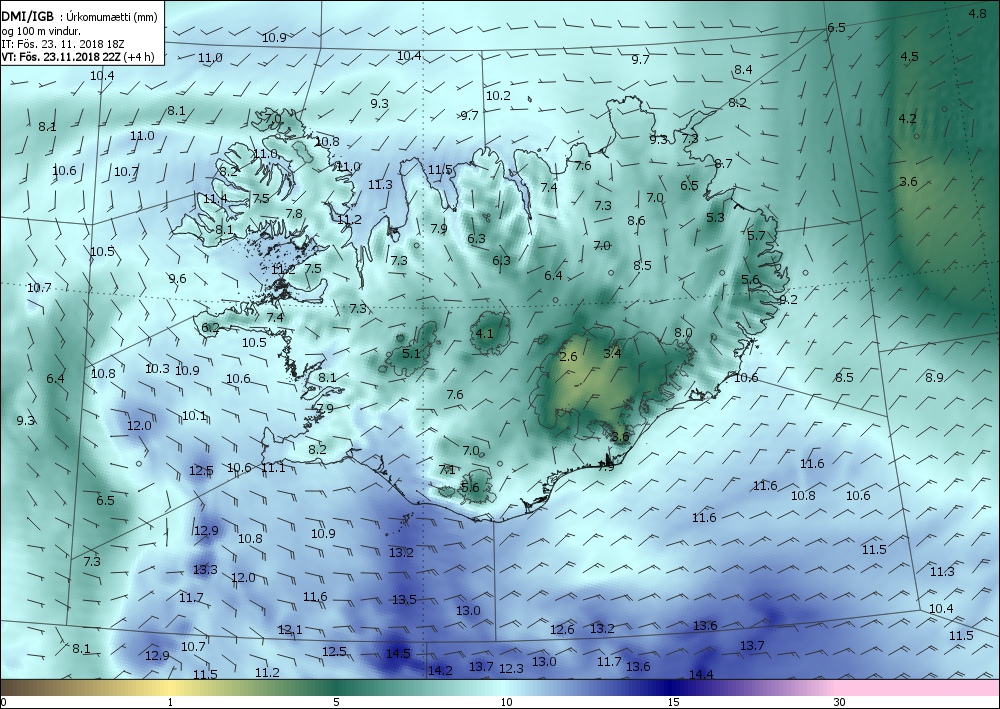Click the 10.3 value on the map

tap(157, 369)
